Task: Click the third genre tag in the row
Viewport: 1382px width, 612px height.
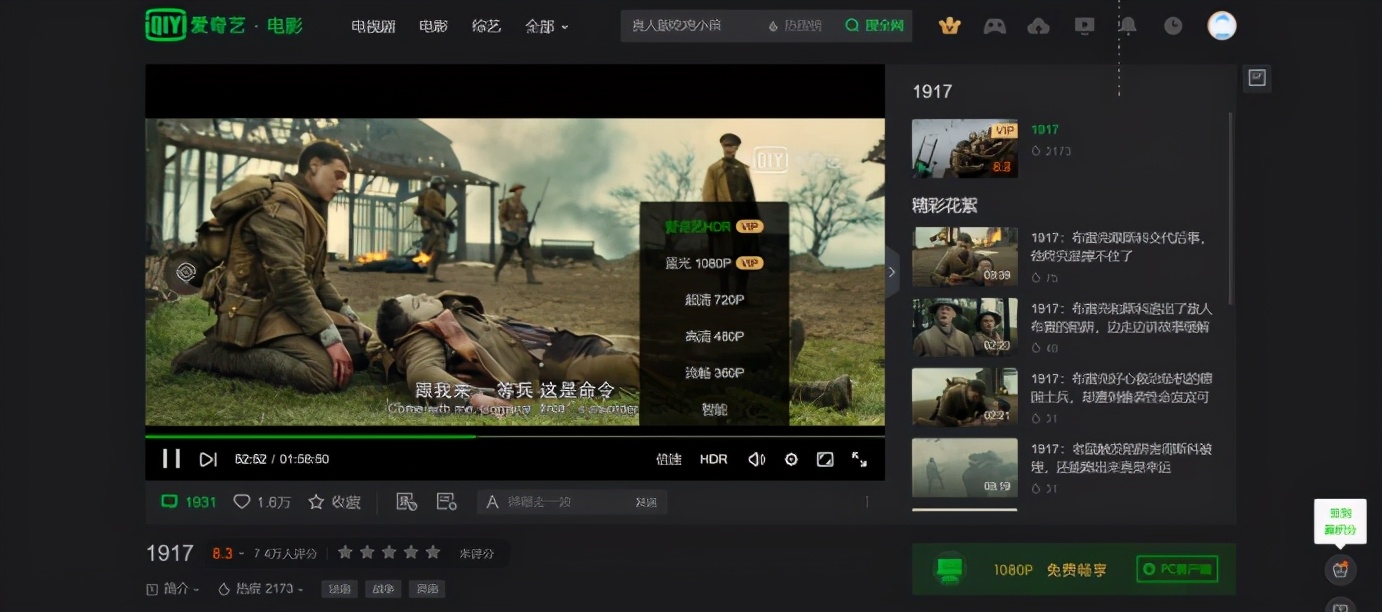Action: pos(428,589)
